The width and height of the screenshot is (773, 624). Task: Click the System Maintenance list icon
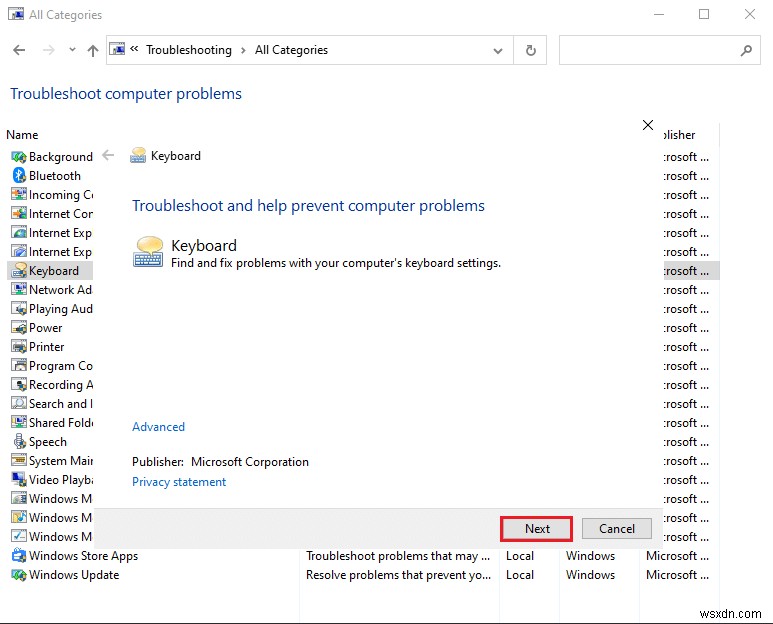coord(19,460)
